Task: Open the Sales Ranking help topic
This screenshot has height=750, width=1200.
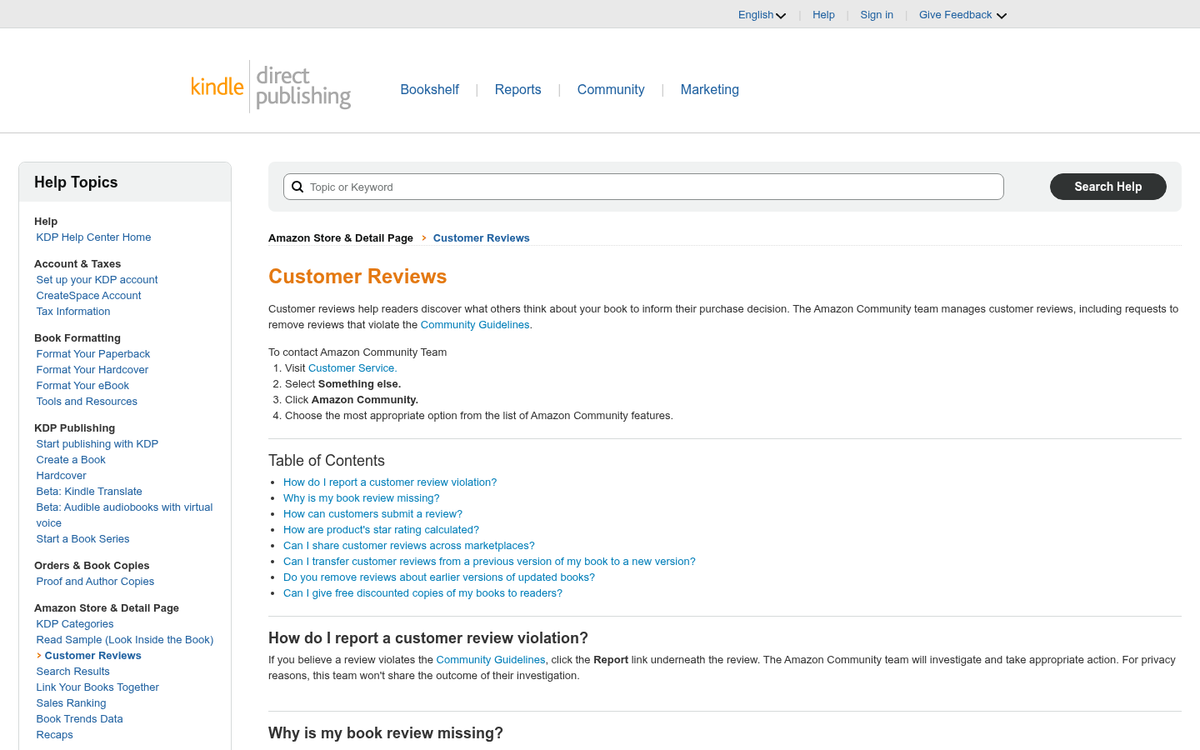Action: (71, 703)
